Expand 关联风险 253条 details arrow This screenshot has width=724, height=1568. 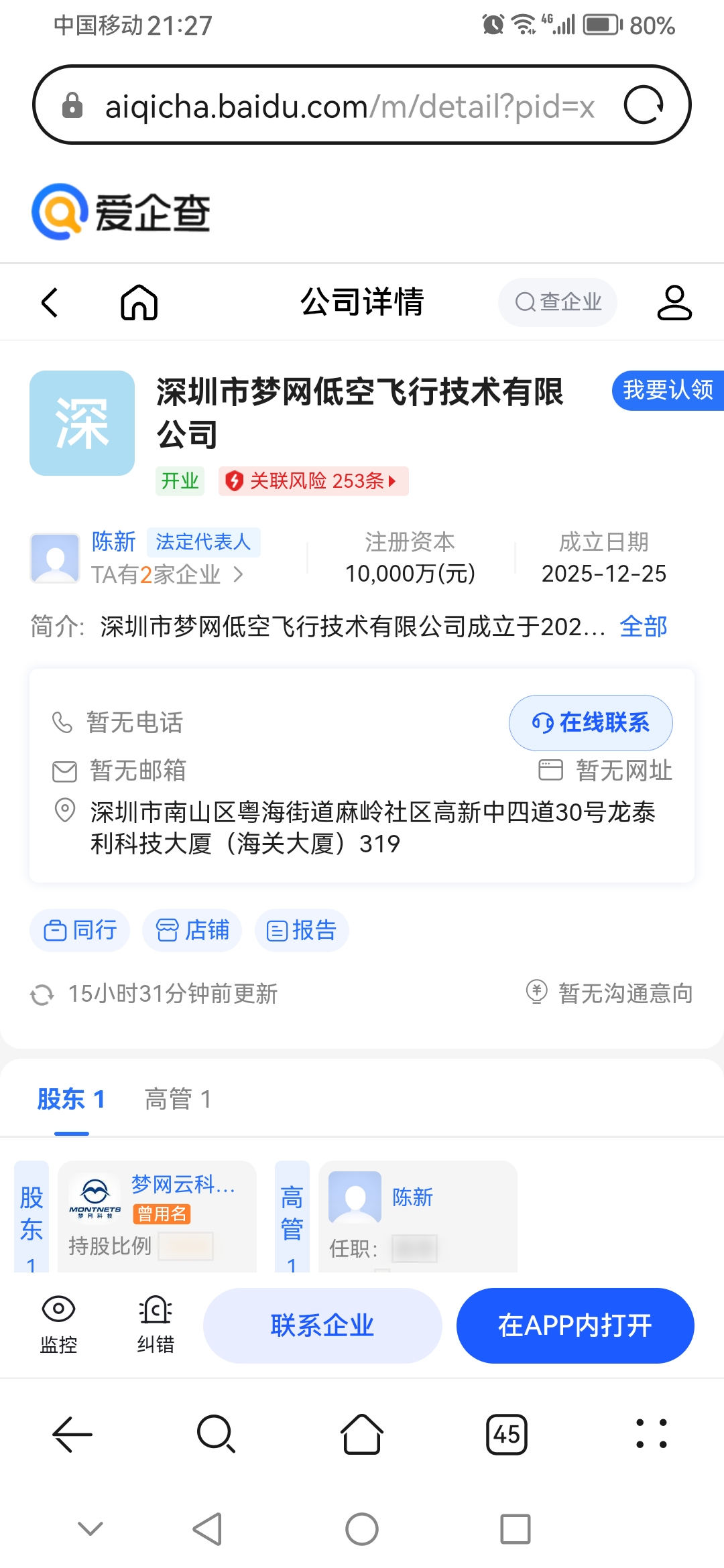click(x=392, y=481)
